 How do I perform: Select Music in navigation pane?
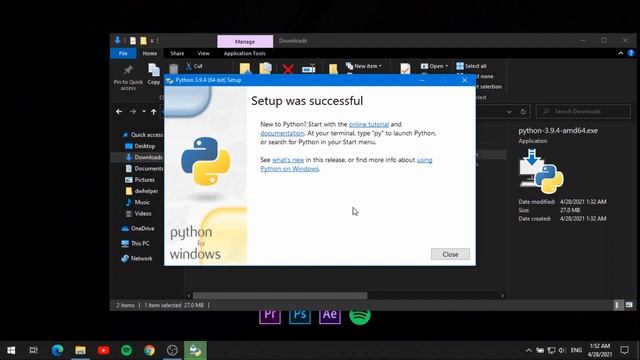(138, 202)
